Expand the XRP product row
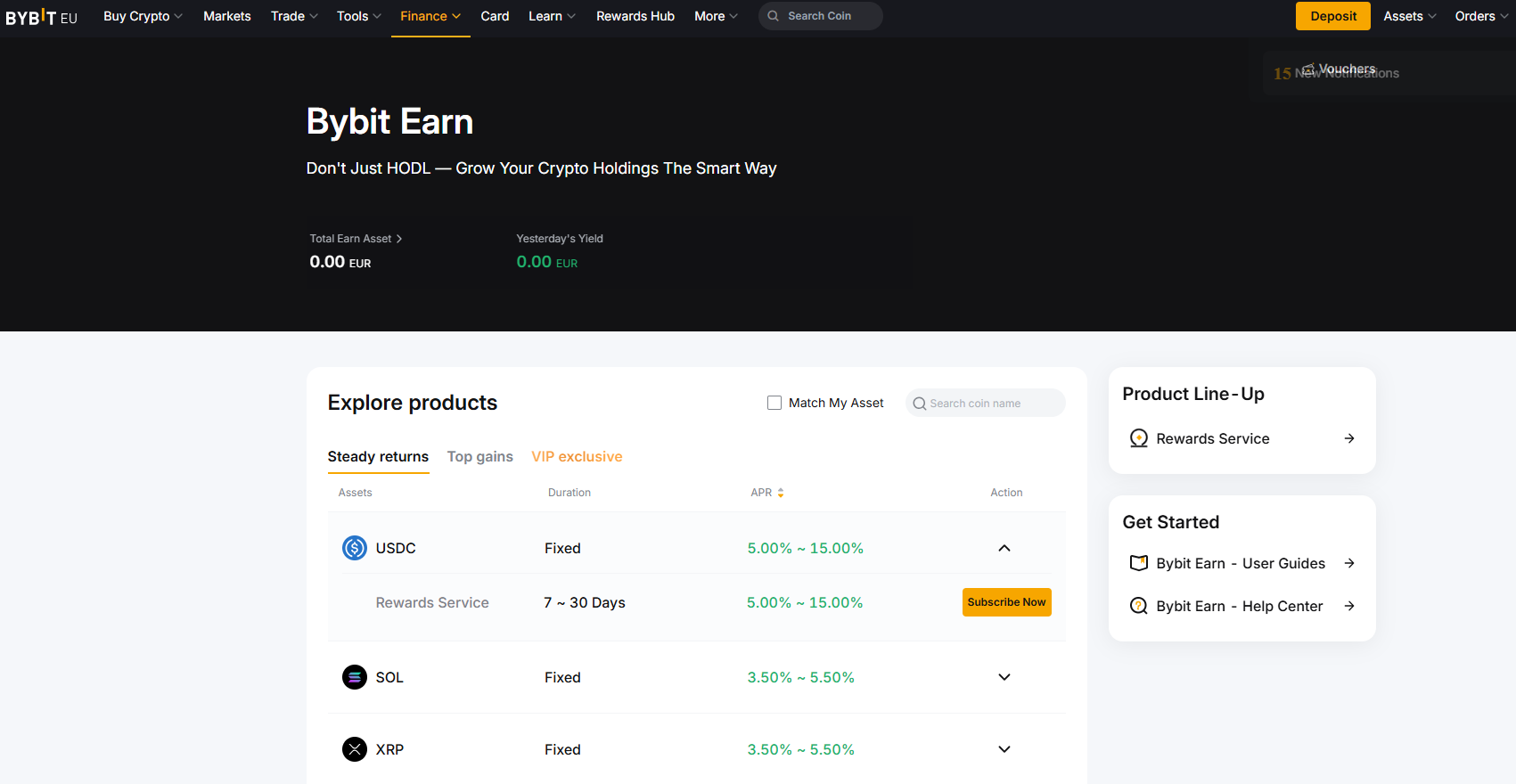 (1004, 749)
